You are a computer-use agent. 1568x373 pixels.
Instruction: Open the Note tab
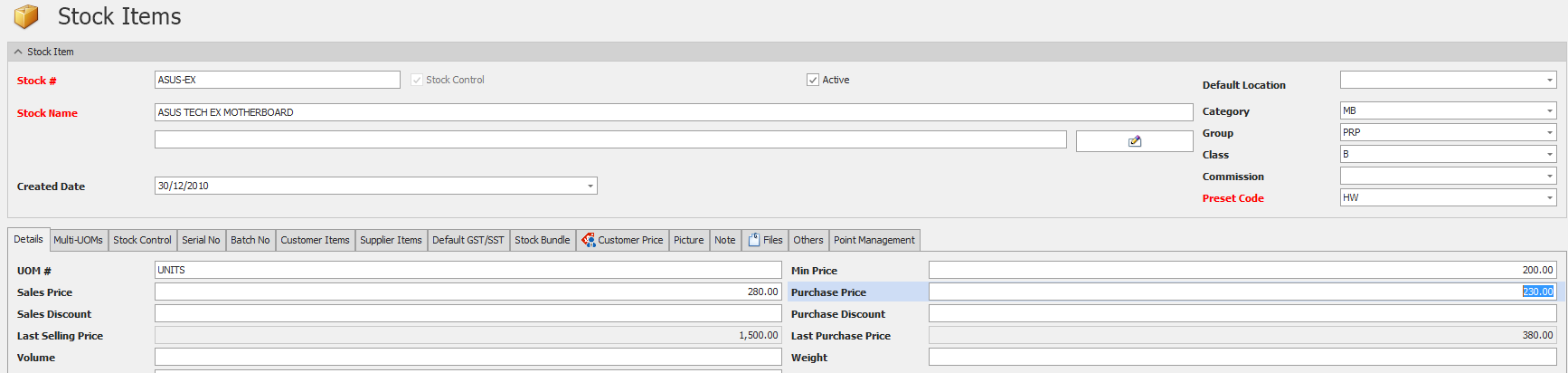click(725, 240)
